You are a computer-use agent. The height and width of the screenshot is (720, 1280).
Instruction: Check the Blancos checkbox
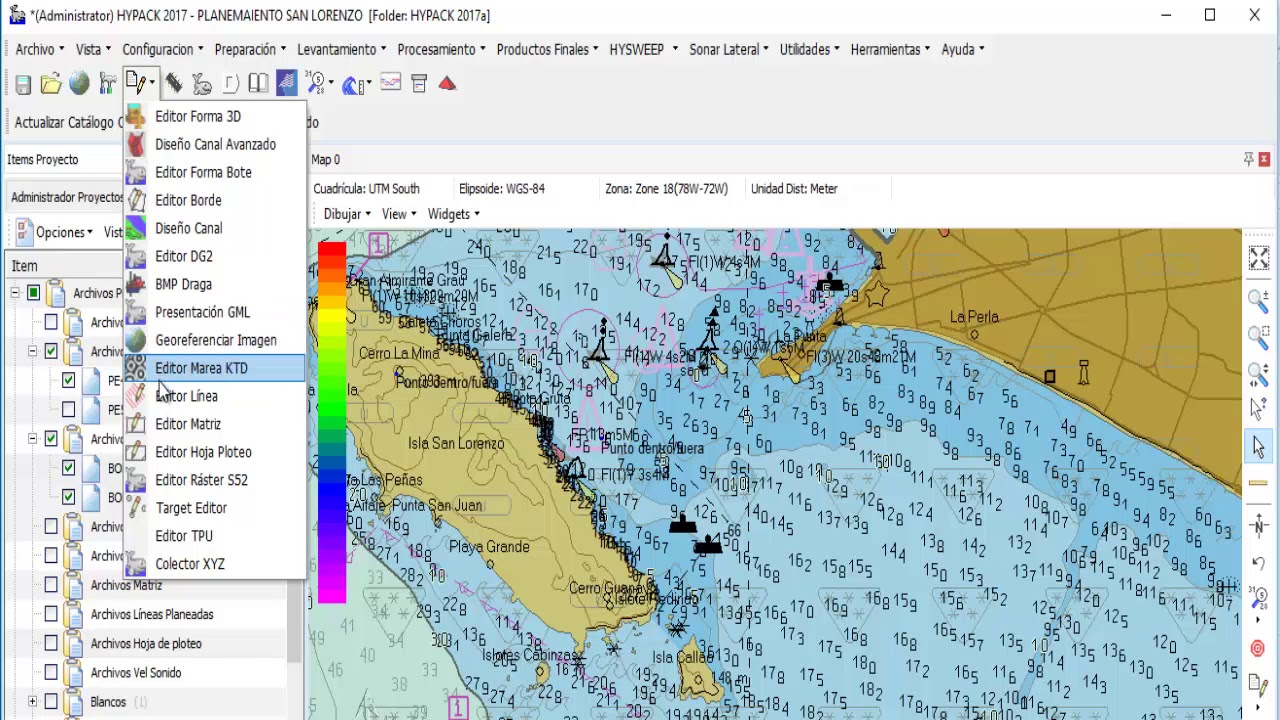[x=51, y=701]
